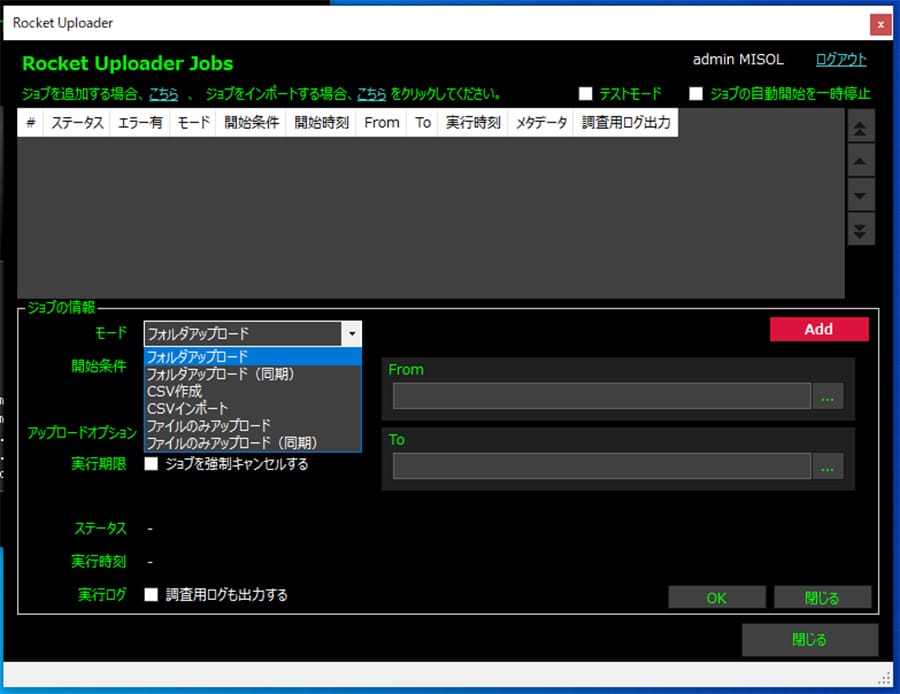Click the move-up single arrow button
The width and height of the screenshot is (900, 694).
click(x=860, y=161)
